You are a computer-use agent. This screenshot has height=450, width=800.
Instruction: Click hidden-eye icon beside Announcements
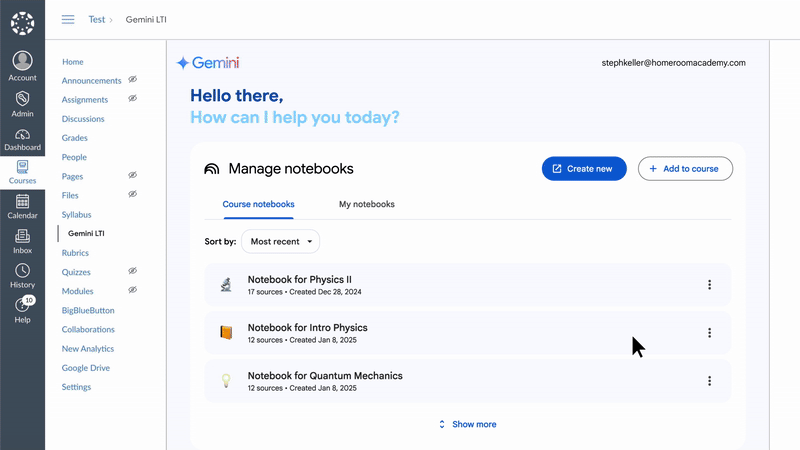(x=133, y=79)
